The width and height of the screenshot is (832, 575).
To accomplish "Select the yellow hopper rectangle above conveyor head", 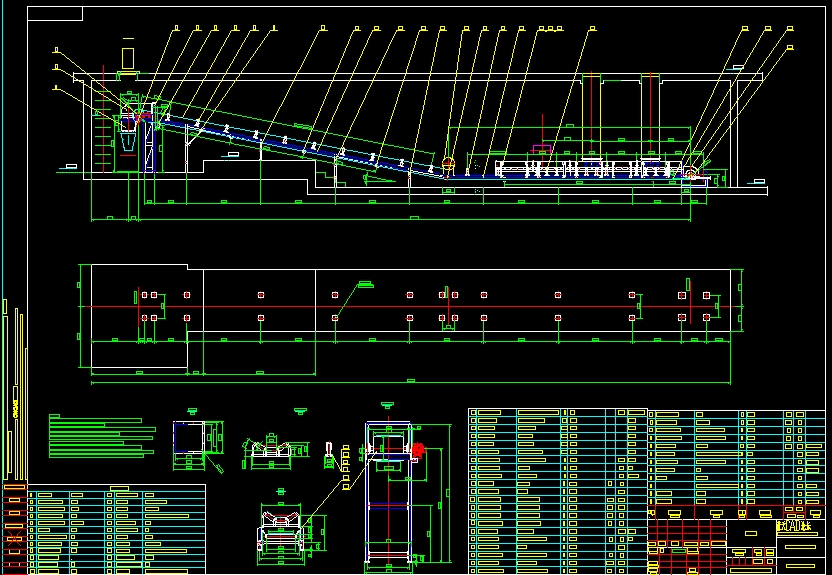I will tap(128, 58).
